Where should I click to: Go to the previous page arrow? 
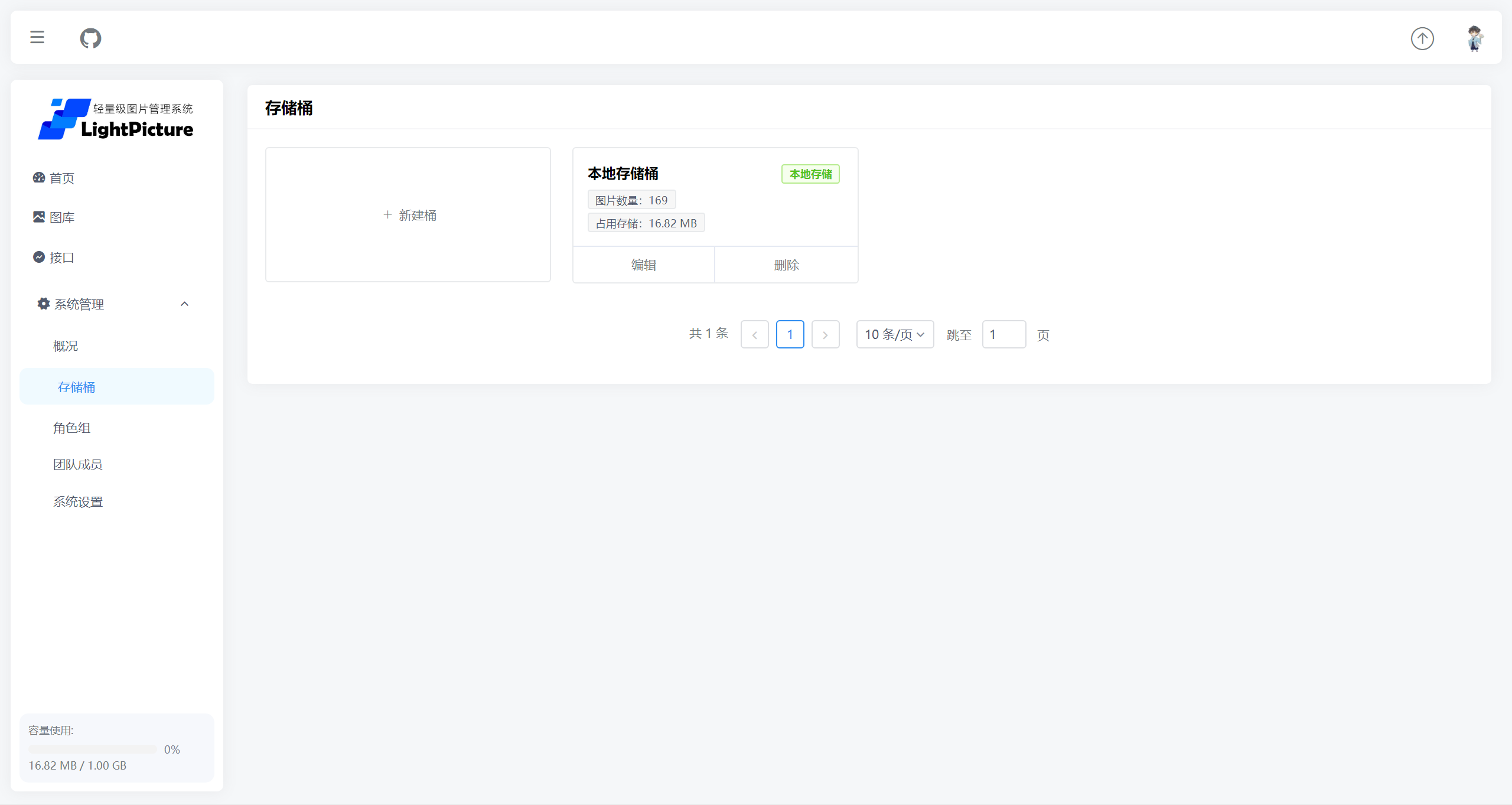click(754, 334)
